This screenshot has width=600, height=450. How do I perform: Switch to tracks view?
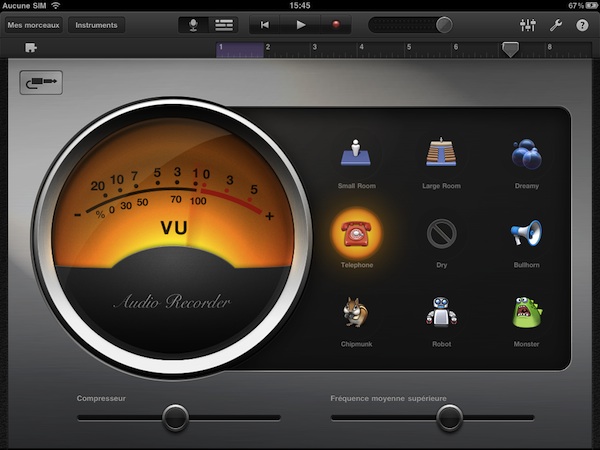click(223, 25)
